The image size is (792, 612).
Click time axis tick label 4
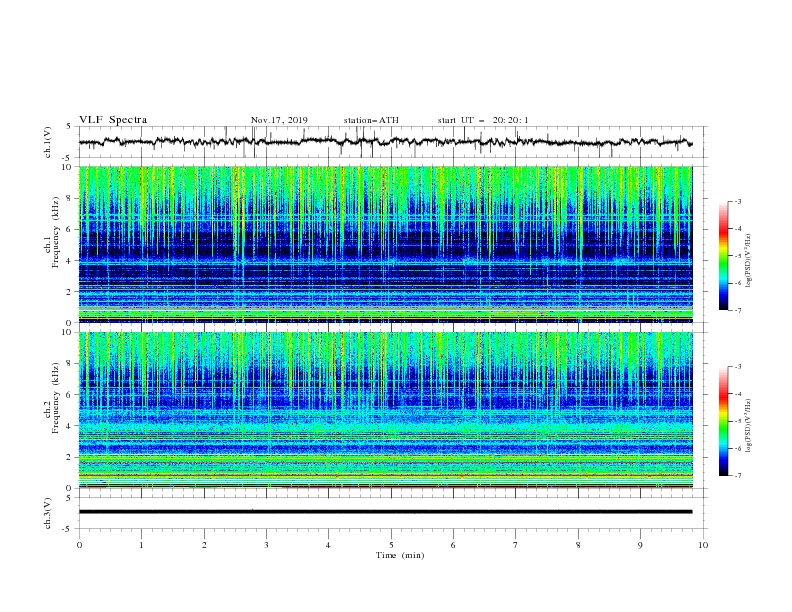pyautogui.click(x=328, y=545)
